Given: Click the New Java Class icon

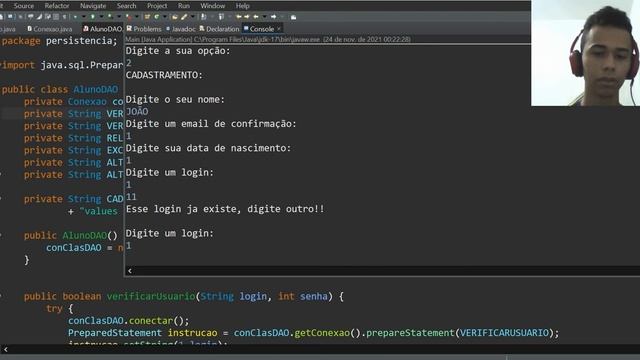Looking at the screenshot, I should 157,17.
